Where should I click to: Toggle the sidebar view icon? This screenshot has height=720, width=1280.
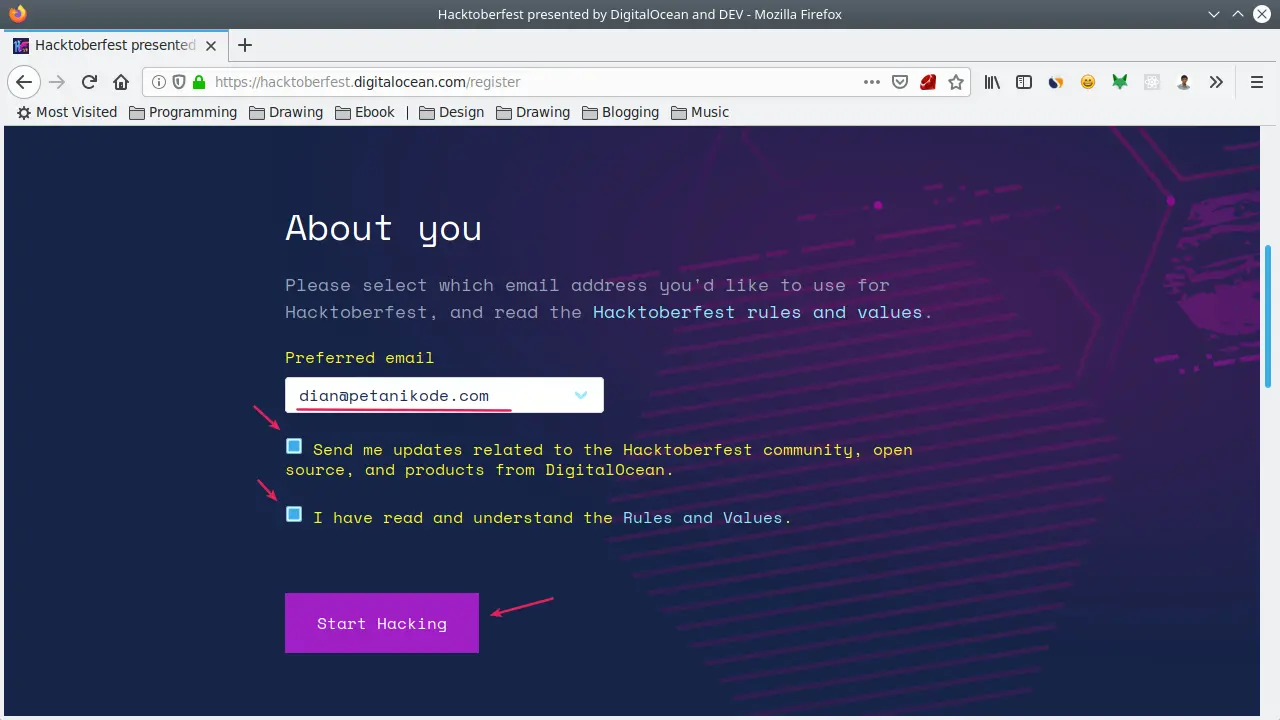click(x=1024, y=82)
